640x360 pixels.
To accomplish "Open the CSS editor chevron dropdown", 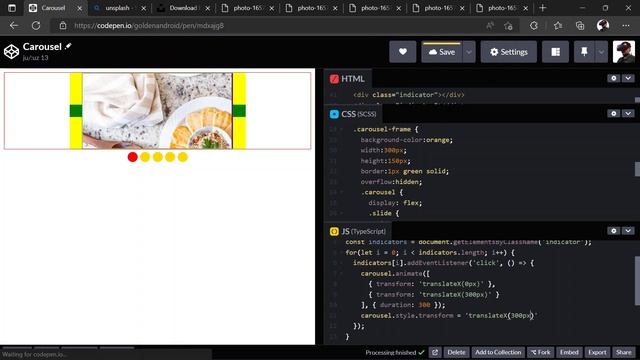I will pos(628,113).
